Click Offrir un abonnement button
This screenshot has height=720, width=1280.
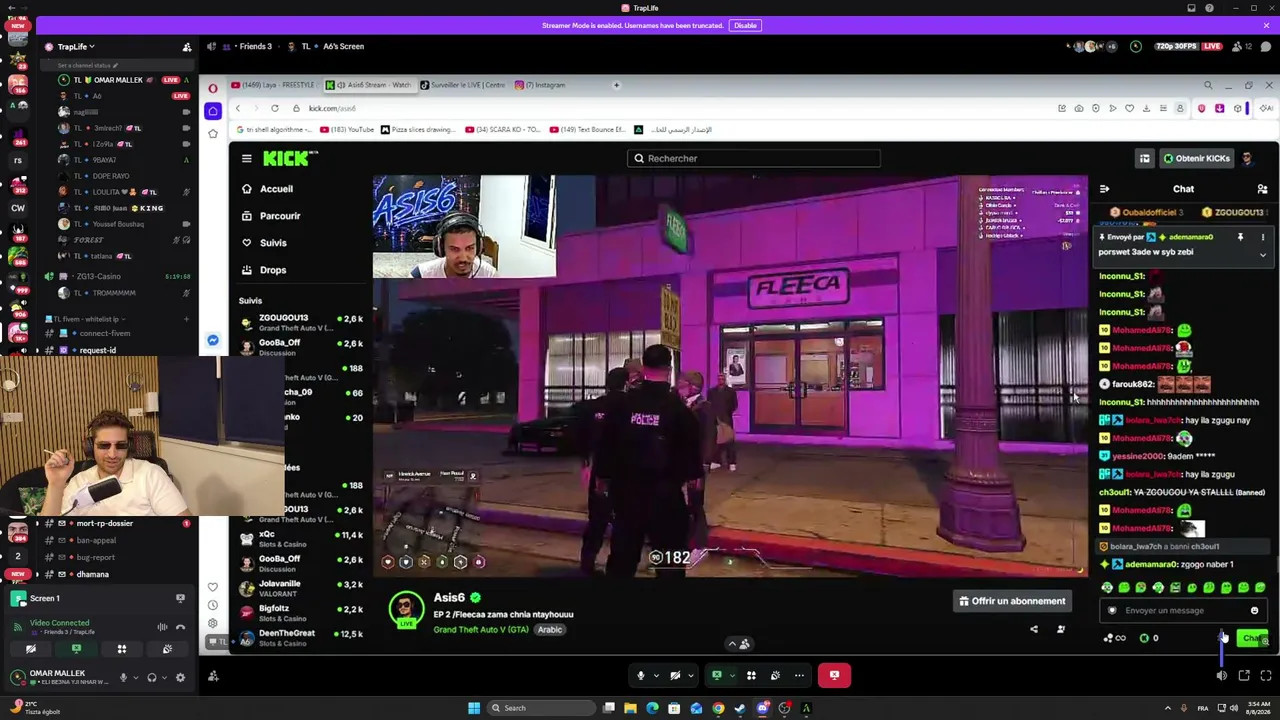(1011, 601)
